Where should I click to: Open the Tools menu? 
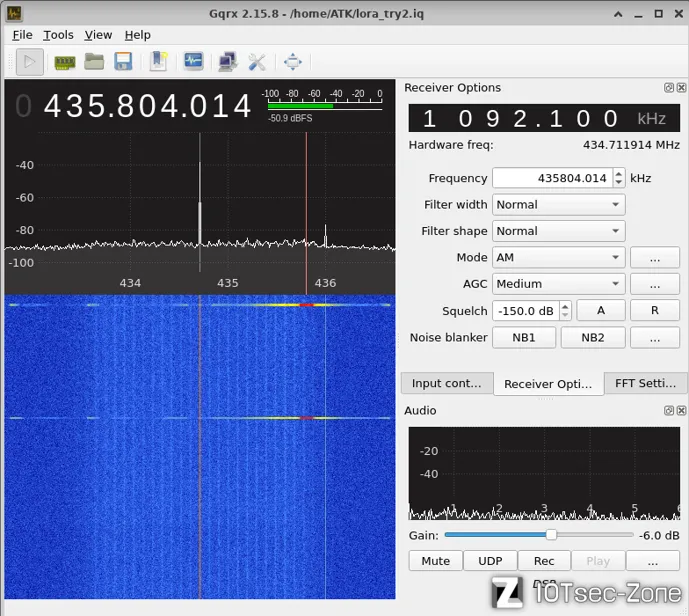click(x=58, y=35)
